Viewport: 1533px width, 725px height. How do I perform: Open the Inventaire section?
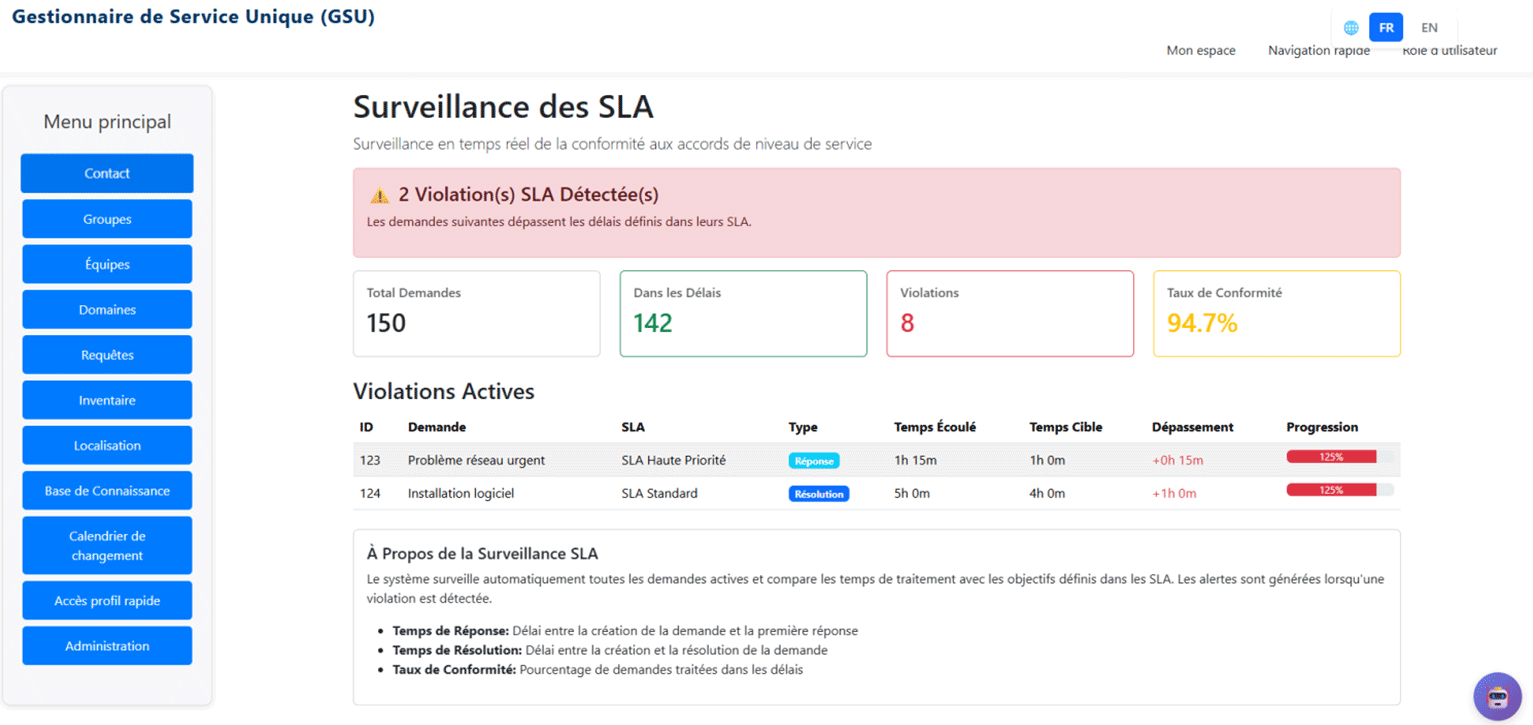[x=106, y=399]
